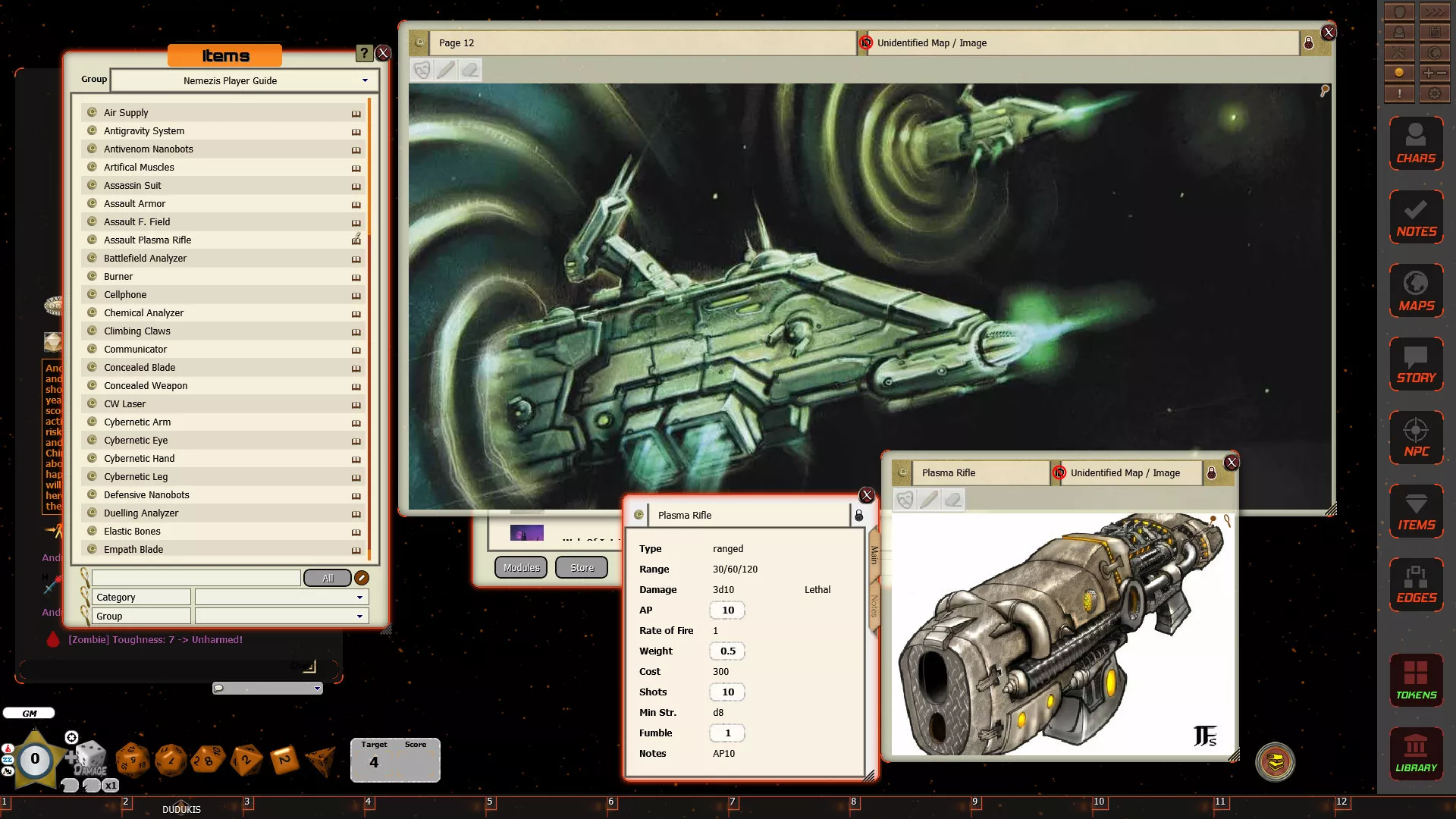Click the yellow light indicator icon
This screenshot has width=1456, height=819.
coord(1399,74)
